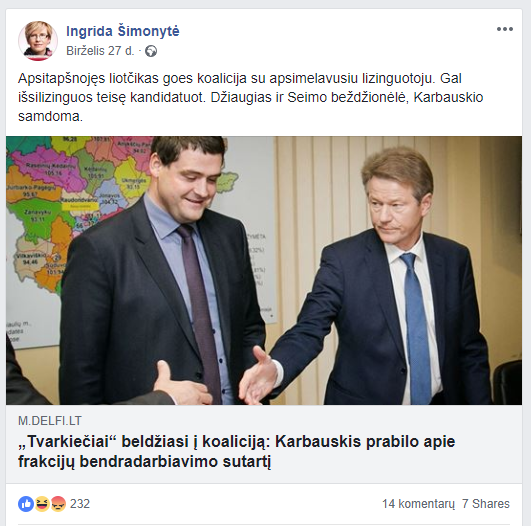Show the list of 232 reactions

tap(80, 504)
